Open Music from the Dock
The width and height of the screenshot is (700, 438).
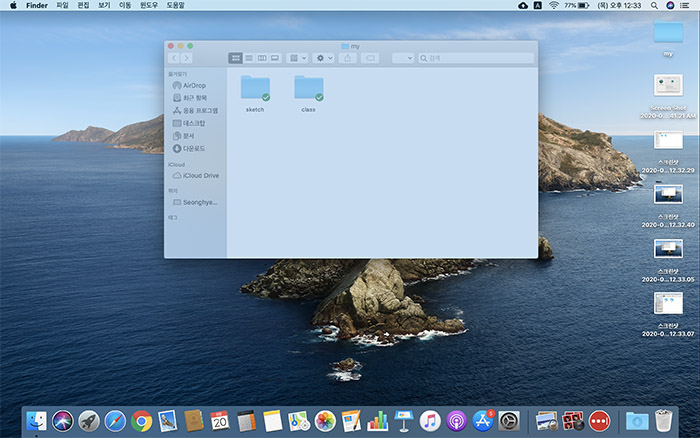[430, 421]
